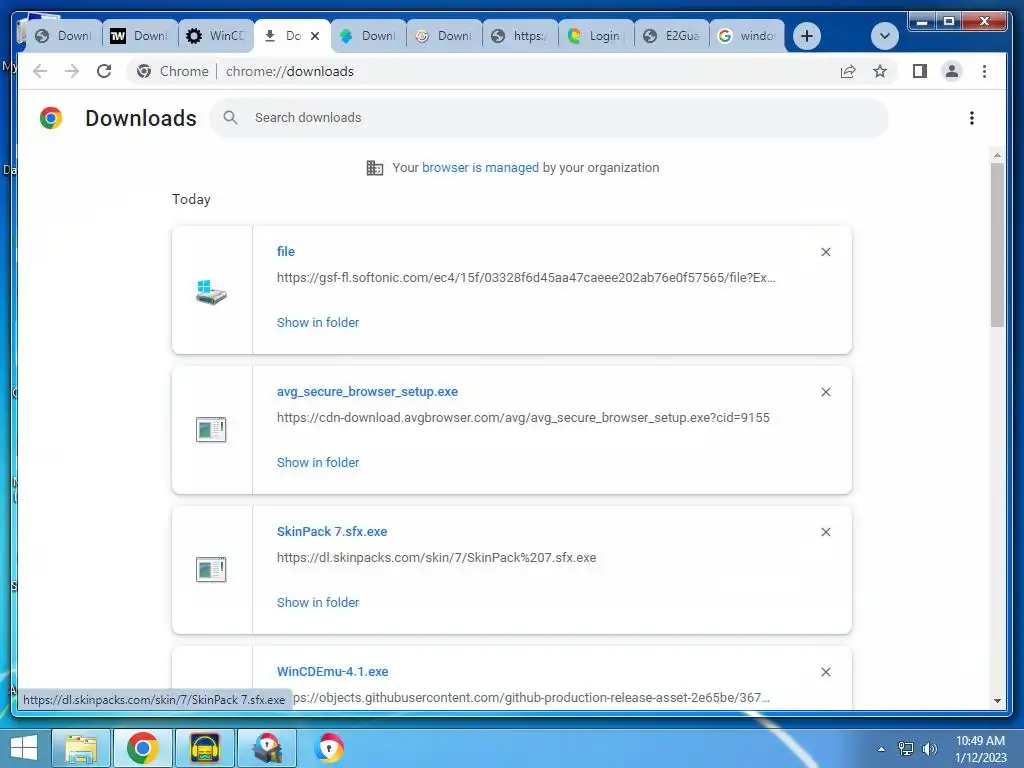Show SkinPack 7.sfx.exe in folder
The width and height of the screenshot is (1024, 768).
point(317,602)
